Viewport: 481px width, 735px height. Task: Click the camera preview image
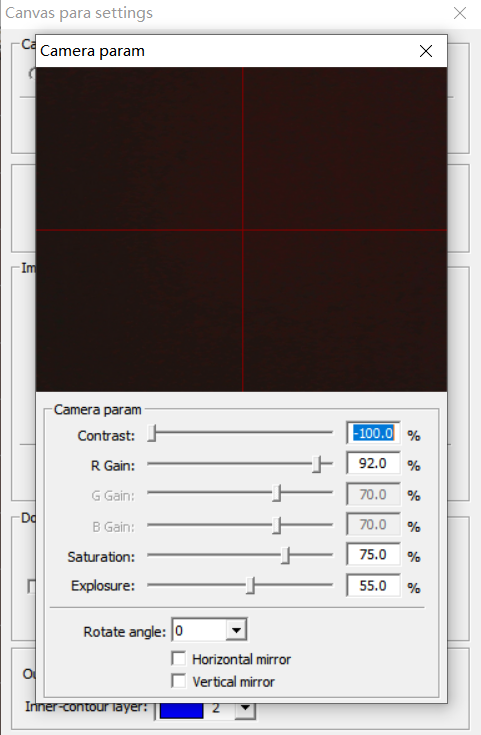[x=241, y=229]
